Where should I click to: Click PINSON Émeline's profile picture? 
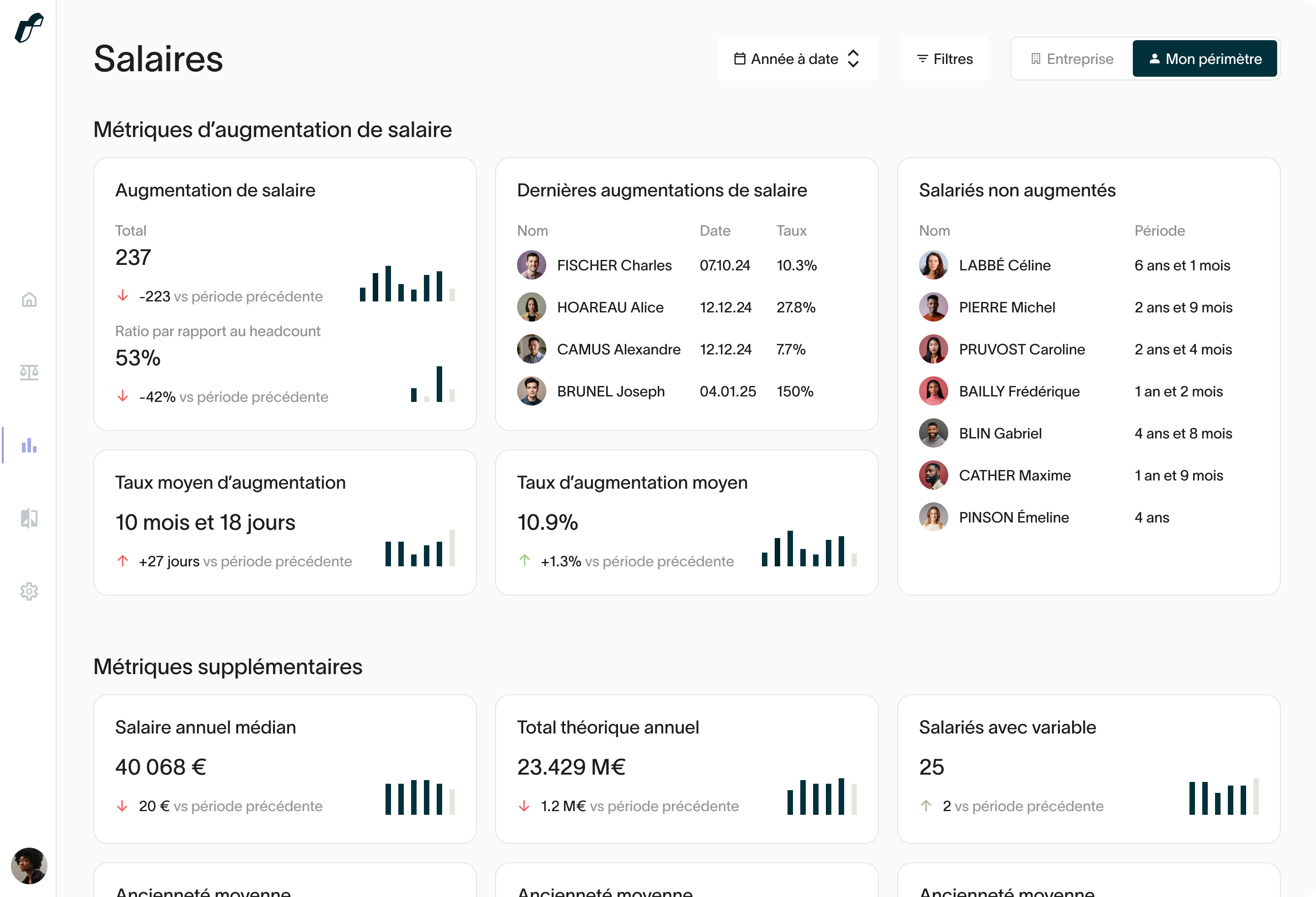pos(933,517)
